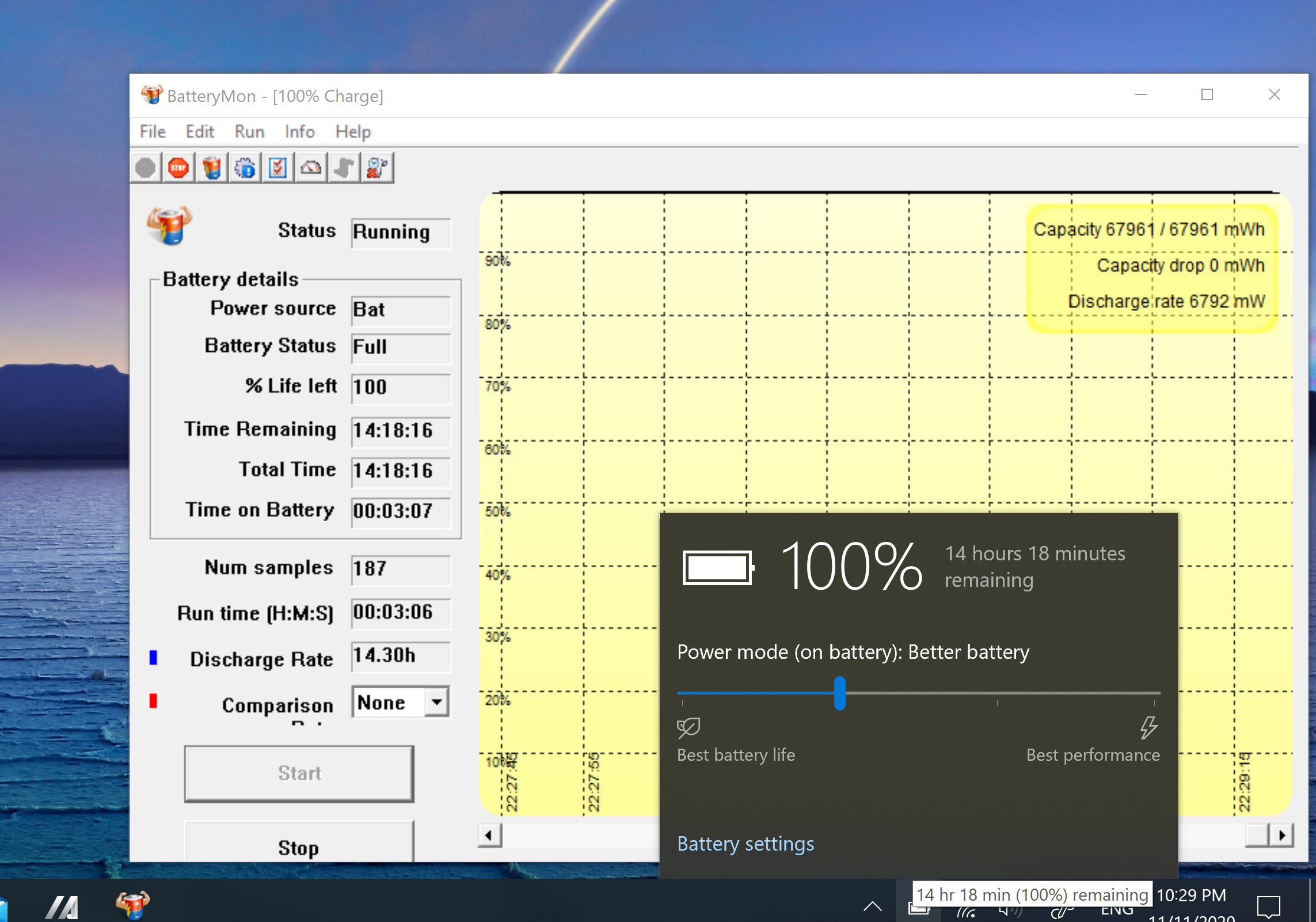Click the chart scrollbar left arrow

click(x=489, y=835)
